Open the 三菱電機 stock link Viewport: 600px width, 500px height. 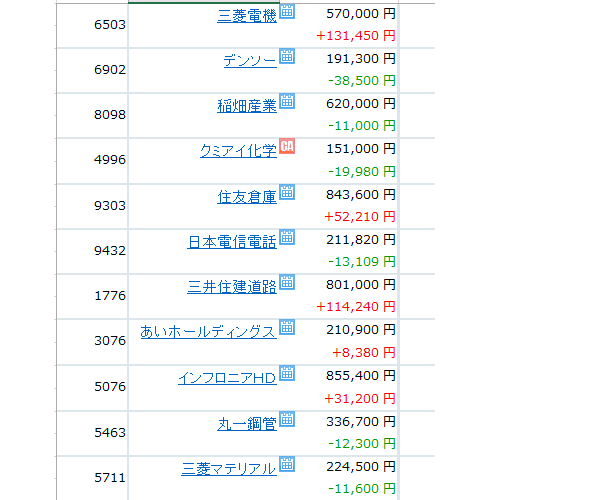click(247, 16)
